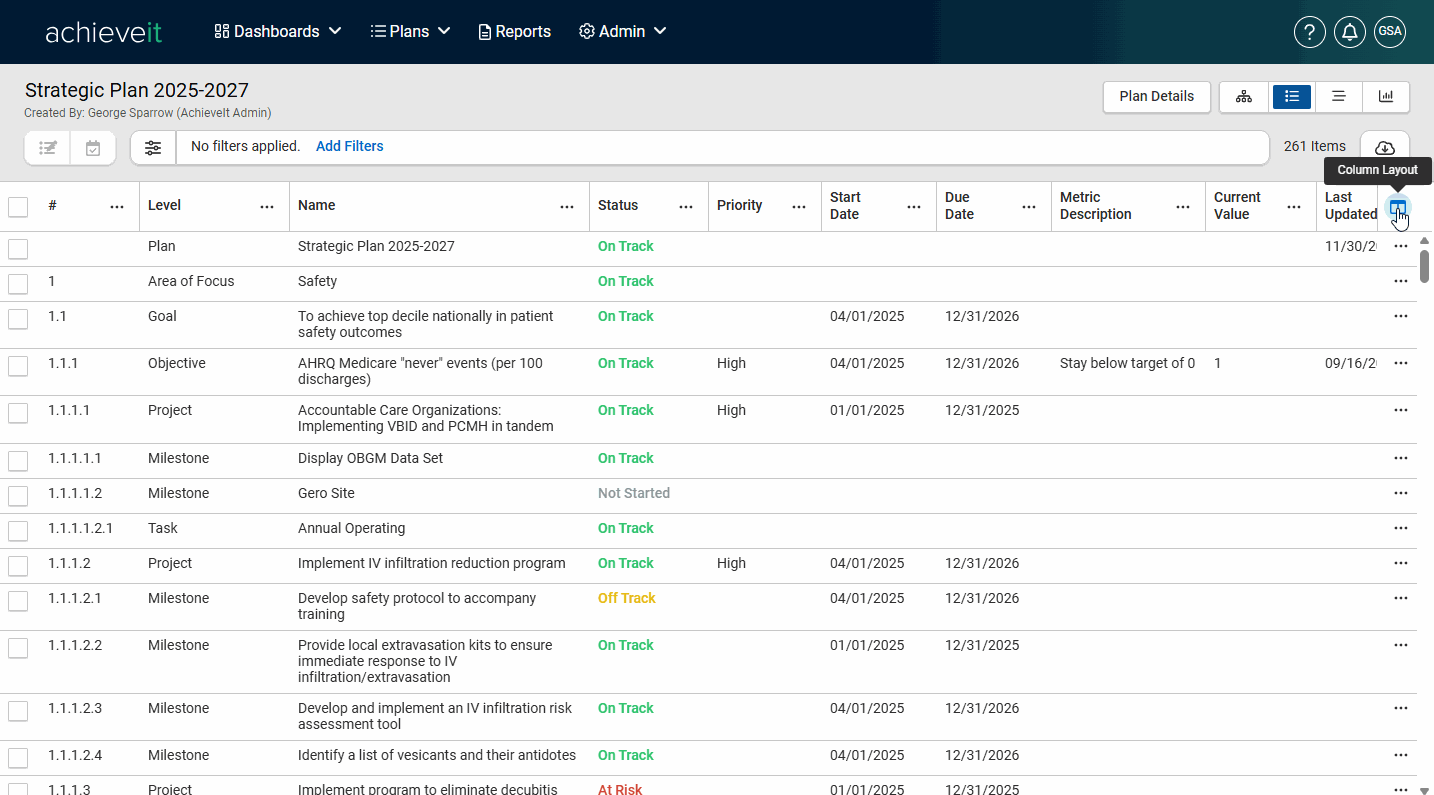
Task: Click the Off Track status text
Action: point(627,598)
